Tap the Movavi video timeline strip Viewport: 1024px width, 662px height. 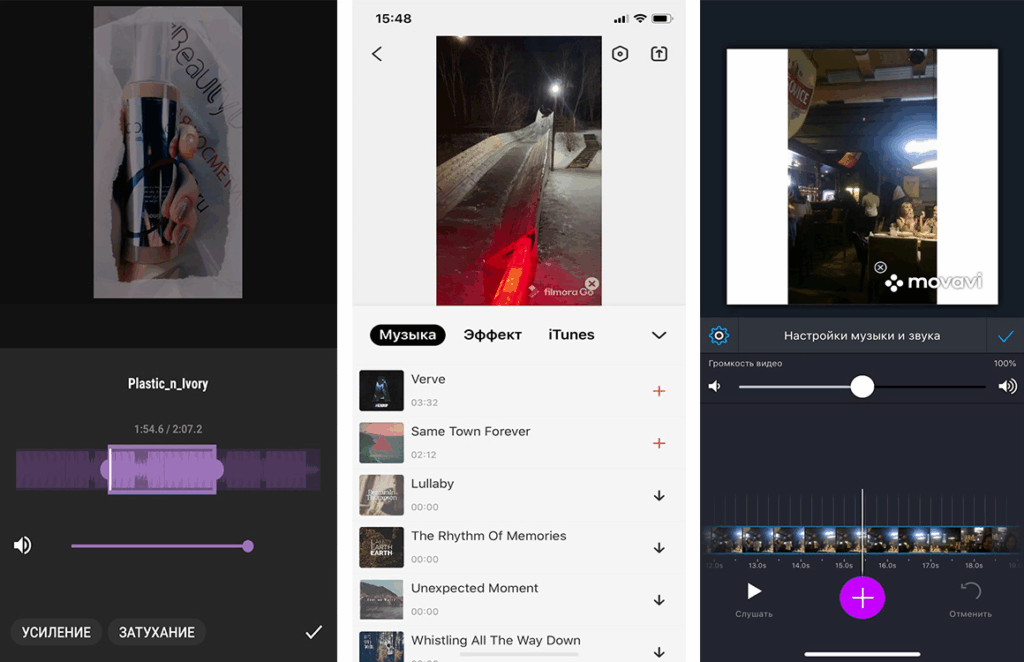862,541
